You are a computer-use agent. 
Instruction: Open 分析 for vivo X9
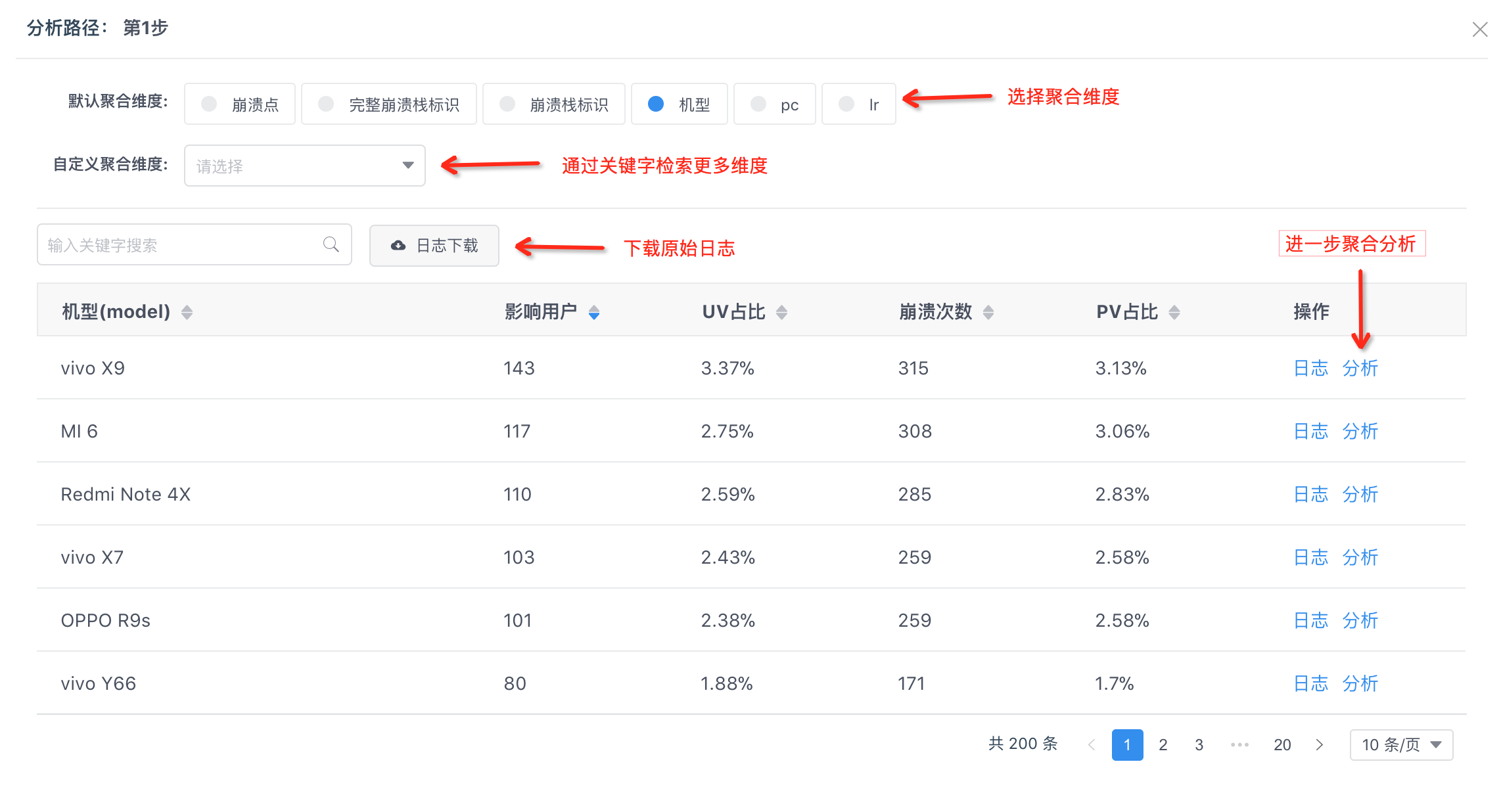(1360, 368)
